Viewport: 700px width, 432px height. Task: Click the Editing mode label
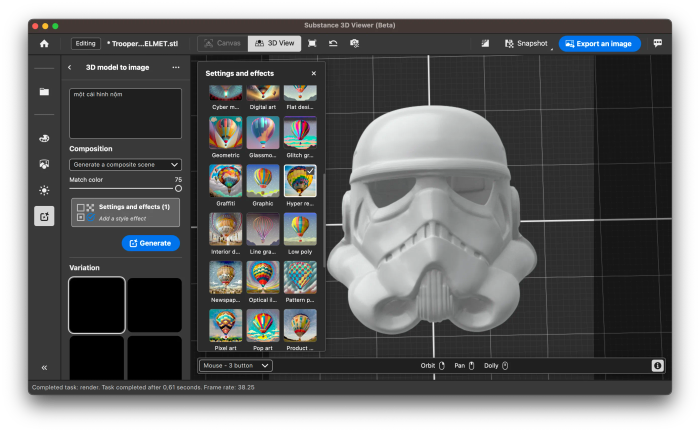[x=85, y=43]
